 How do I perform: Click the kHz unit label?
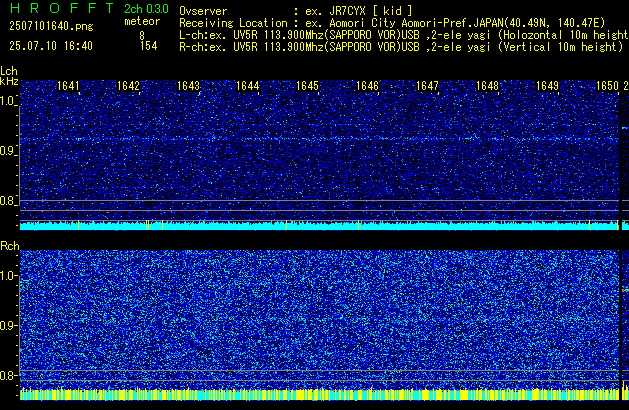[x=9, y=81]
